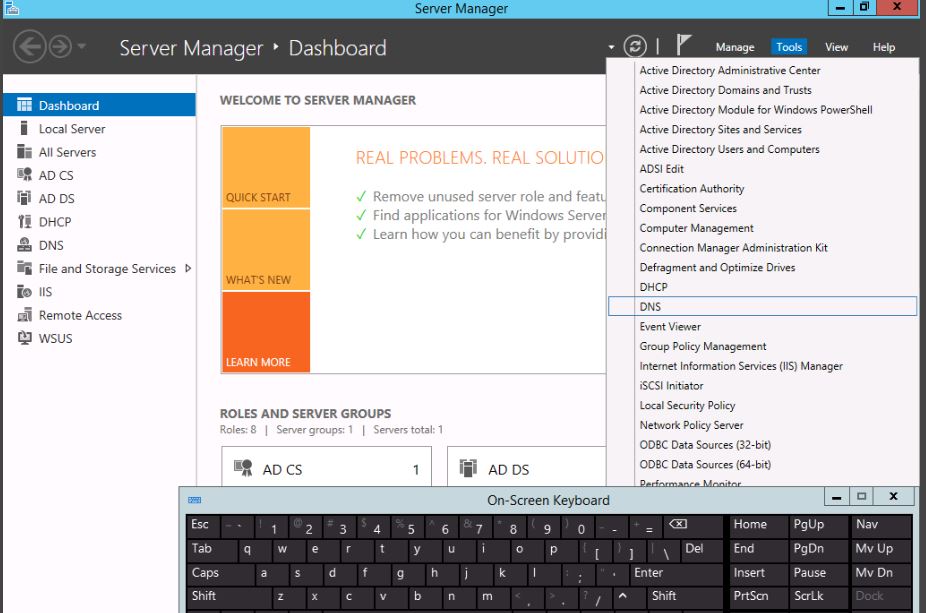The width and height of the screenshot is (926, 613).
Task: Click the Dashboard icon in sidebar
Action: tap(25, 105)
